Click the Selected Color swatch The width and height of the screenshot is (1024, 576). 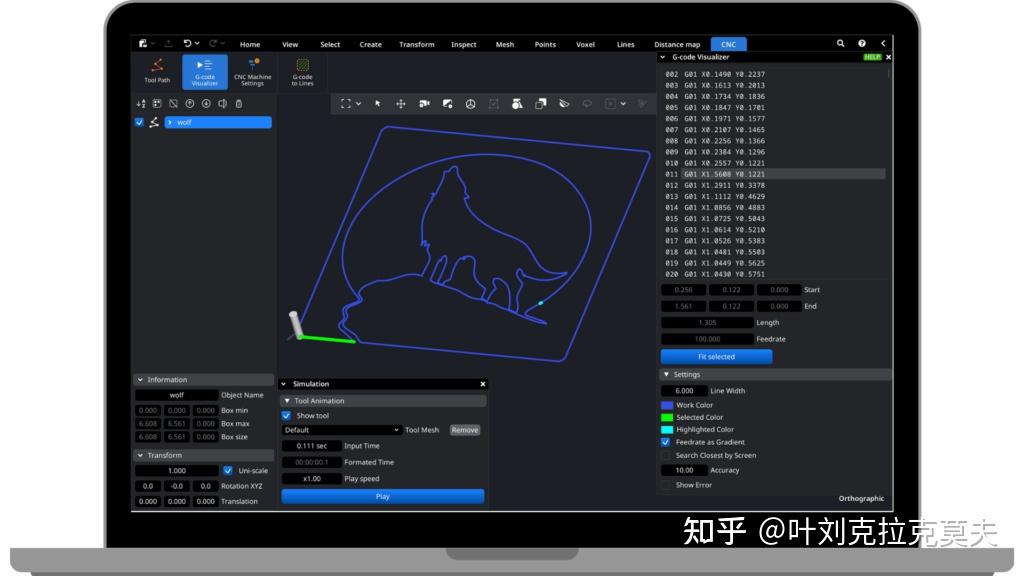[667, 417]
